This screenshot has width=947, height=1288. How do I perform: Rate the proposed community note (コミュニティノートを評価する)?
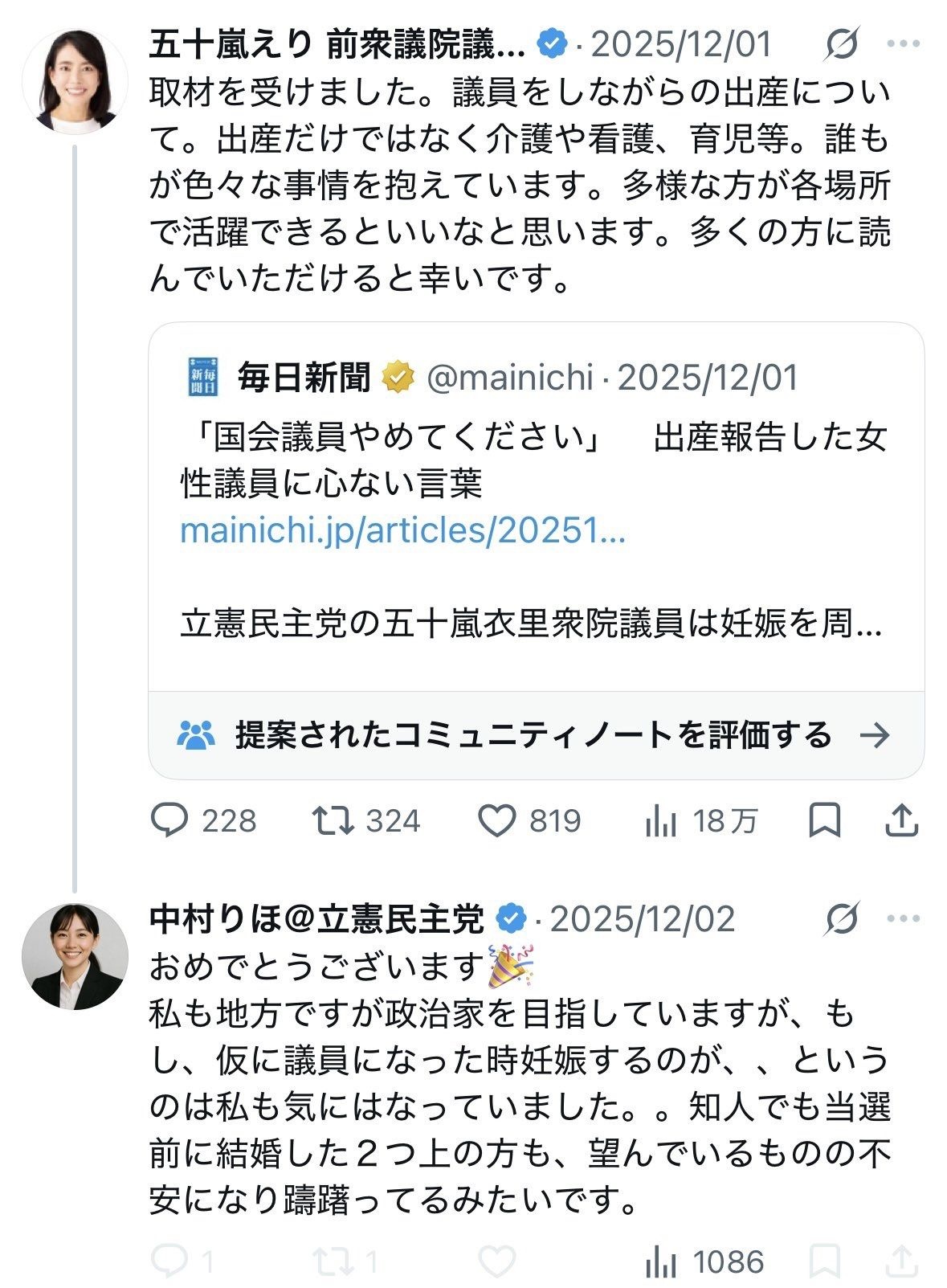pos(536,735)
